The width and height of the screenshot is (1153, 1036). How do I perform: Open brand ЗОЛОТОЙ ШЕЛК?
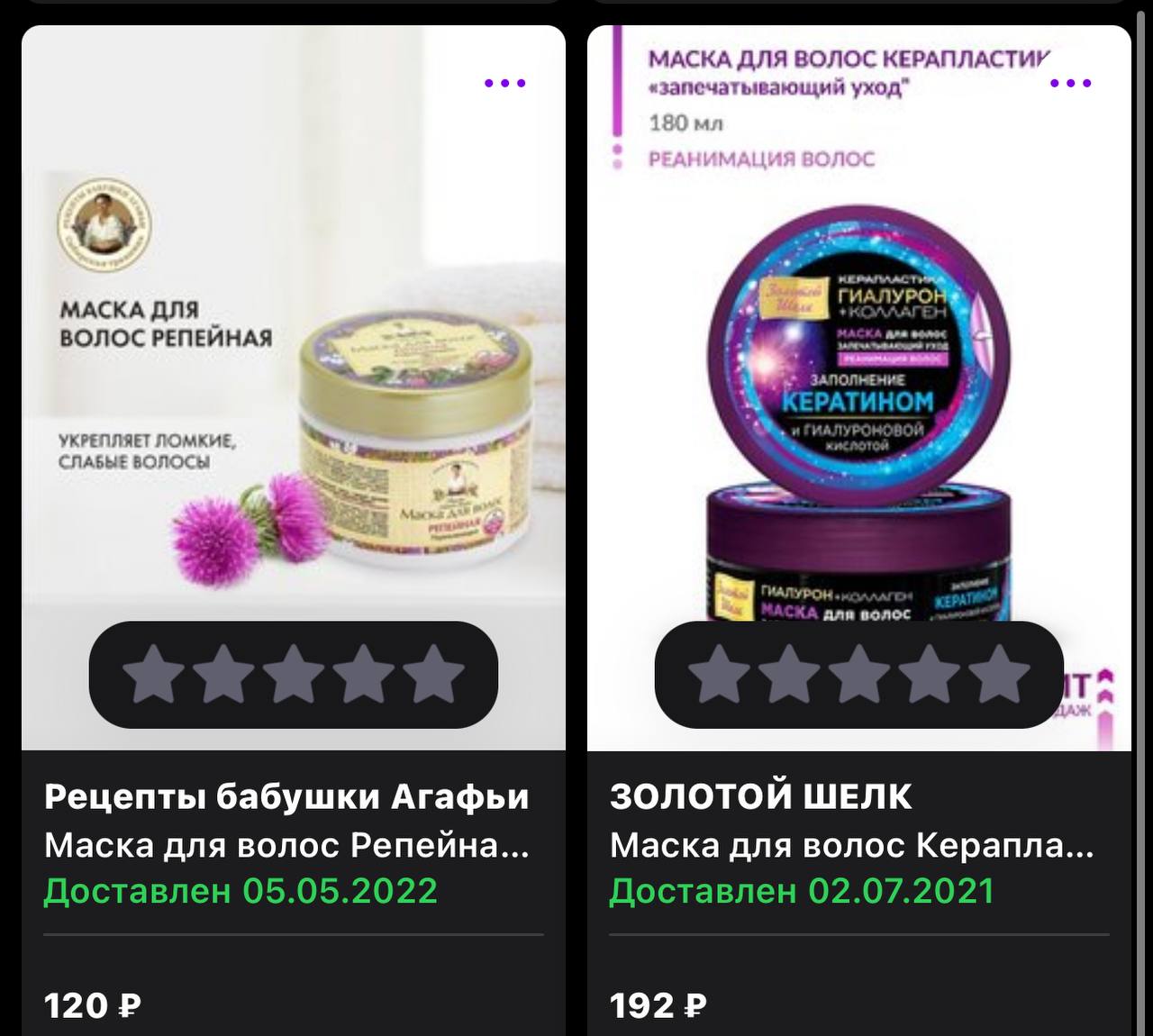coord(761,796)
